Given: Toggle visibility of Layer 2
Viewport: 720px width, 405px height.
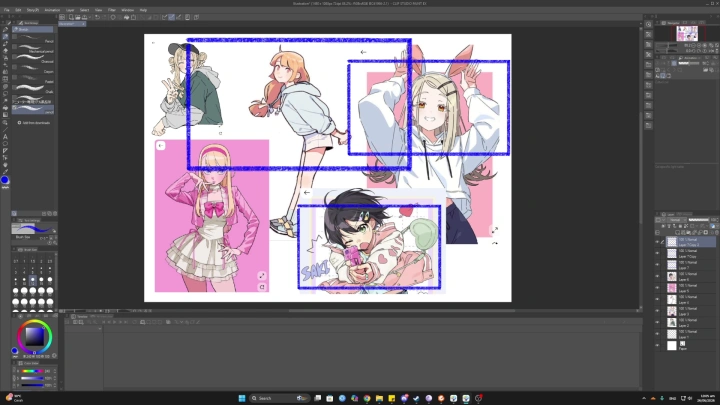Looking at the screenshot, I should point(657,322).
